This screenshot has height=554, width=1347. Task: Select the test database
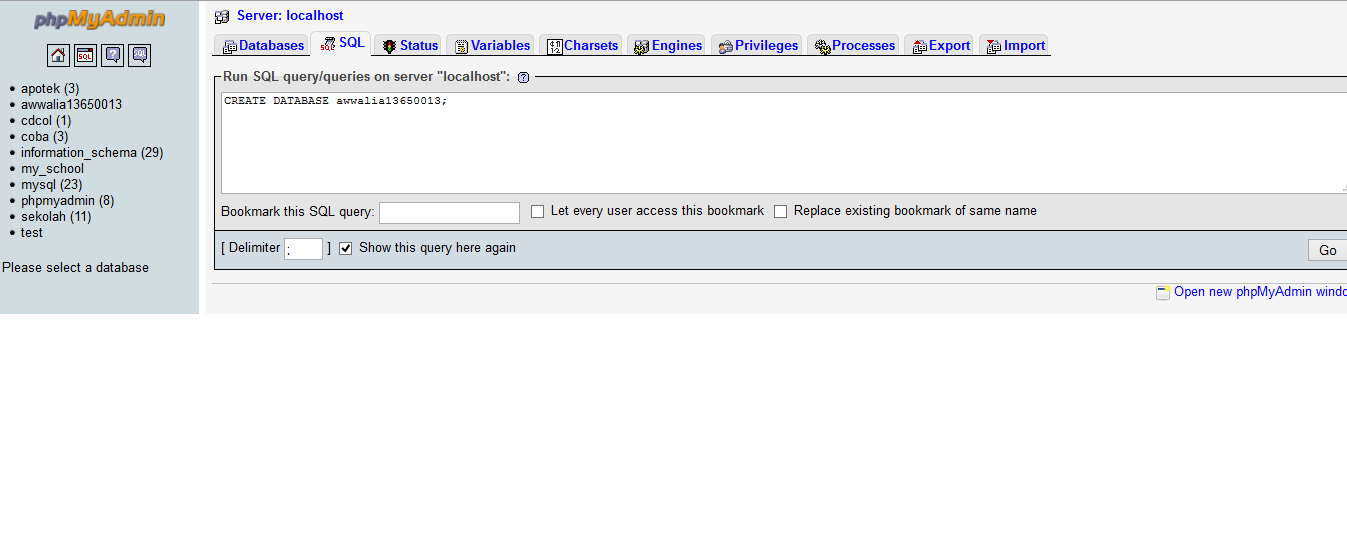(x=32, y=232)
